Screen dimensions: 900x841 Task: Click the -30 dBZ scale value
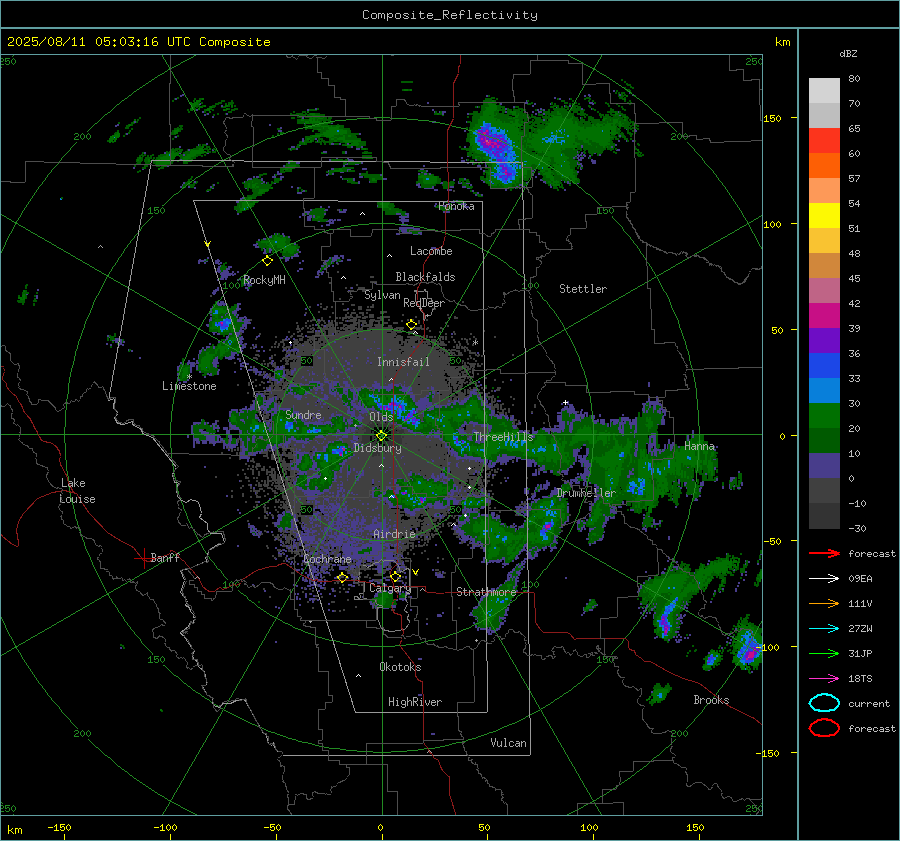pyautogui.click(x=858, y=529)
